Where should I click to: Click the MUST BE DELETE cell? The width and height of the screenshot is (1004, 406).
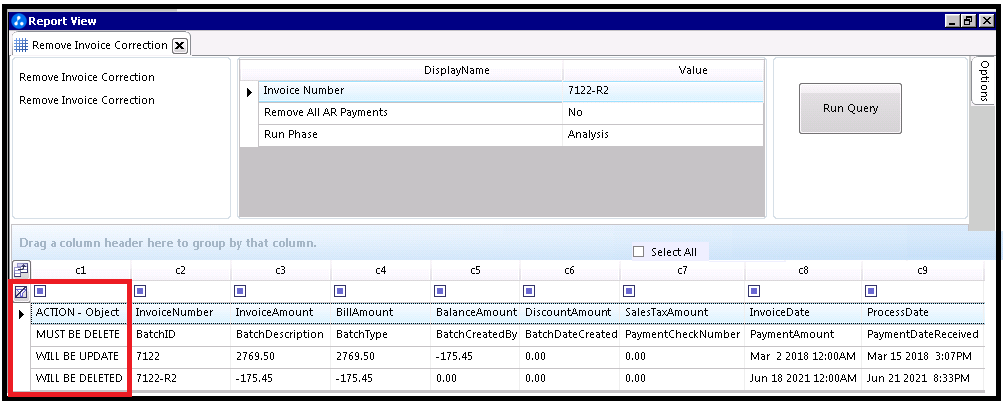pyautogui.click(x=81, y=334)
